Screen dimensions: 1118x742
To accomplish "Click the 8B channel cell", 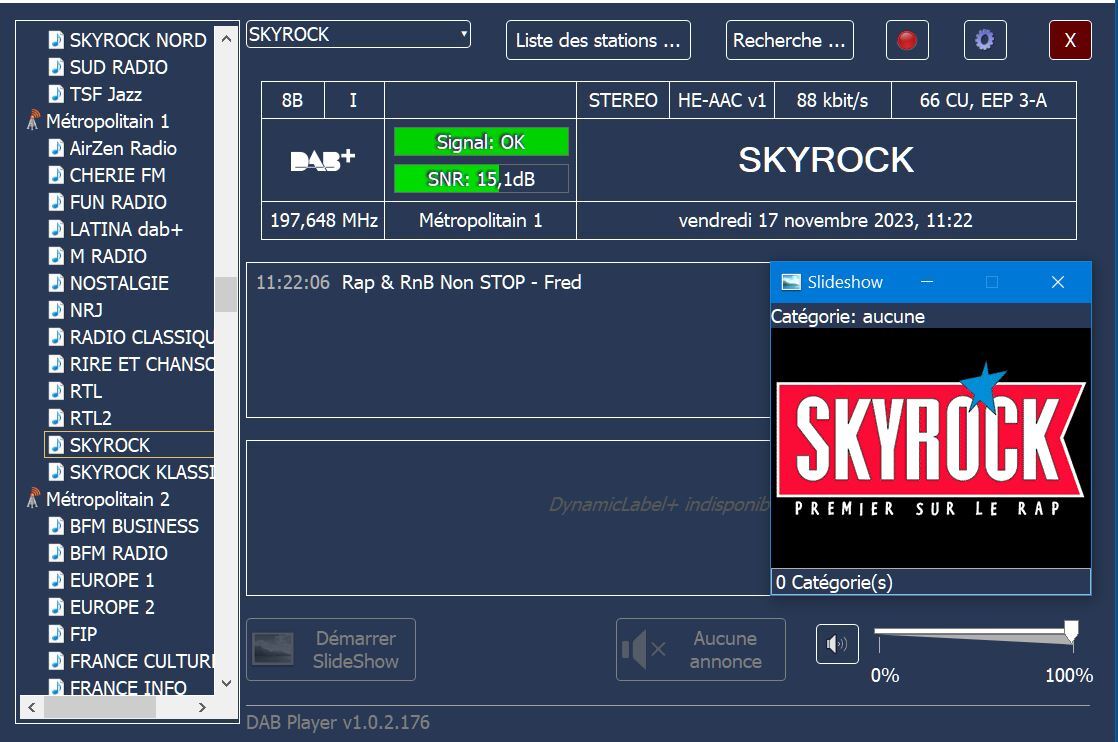I will coord(292,101).
